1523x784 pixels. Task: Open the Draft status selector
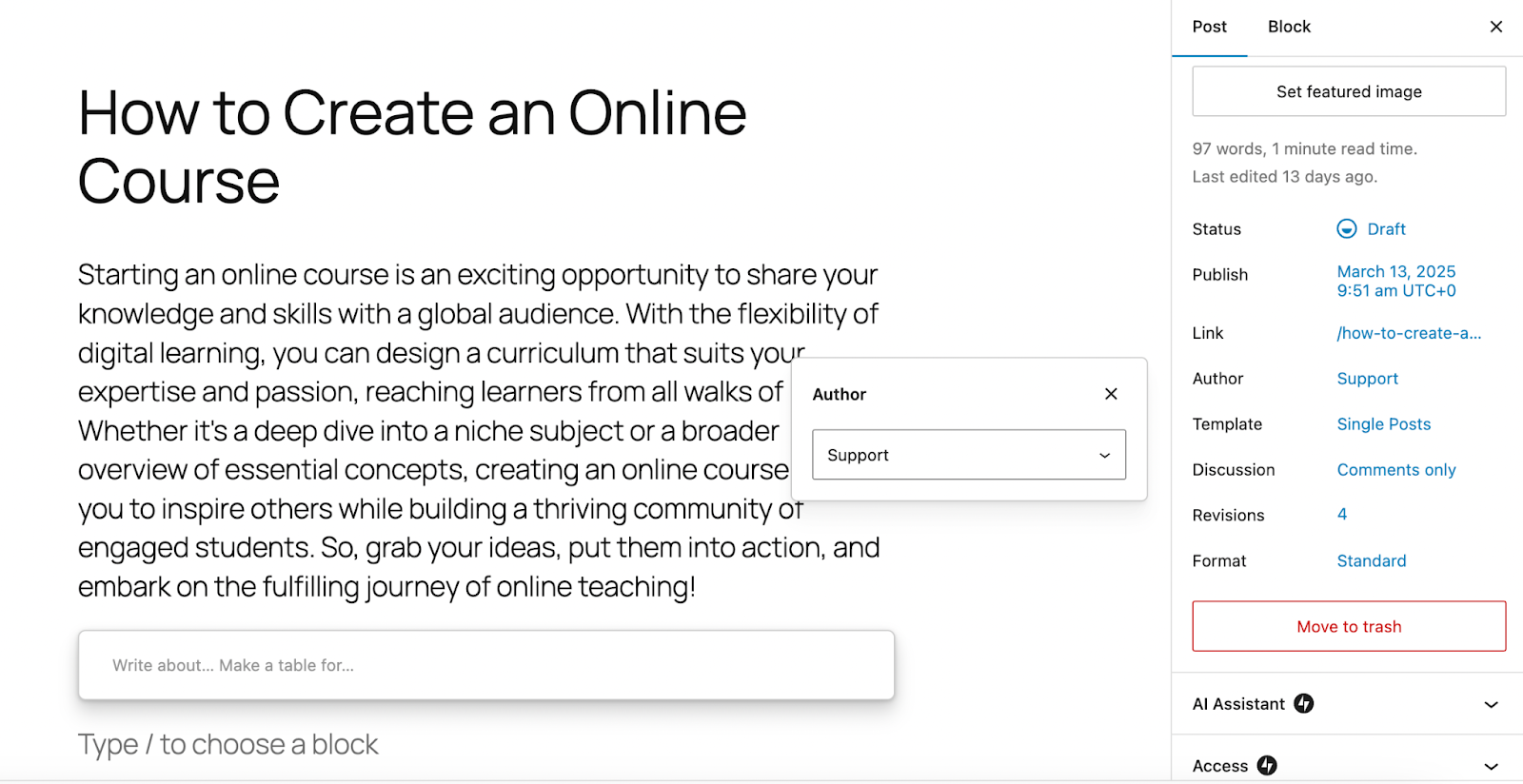[1371, 228]
